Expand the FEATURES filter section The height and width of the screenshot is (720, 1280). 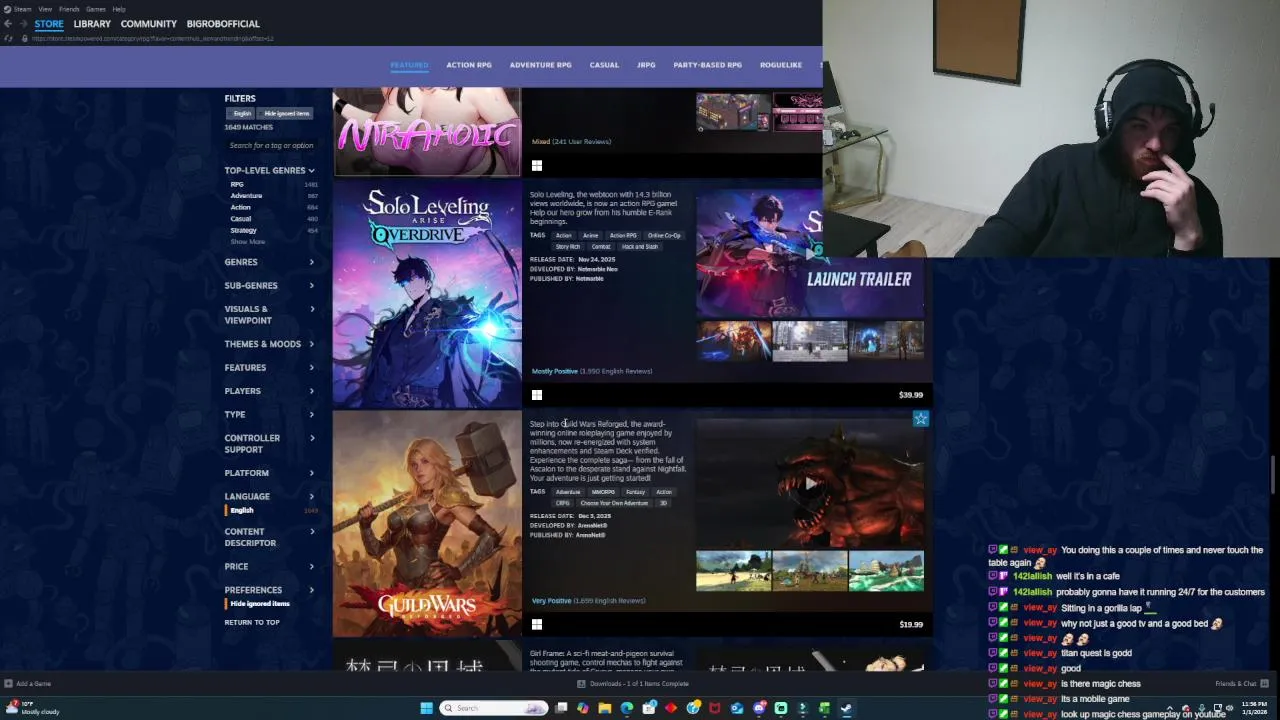[x=270, y=368]
